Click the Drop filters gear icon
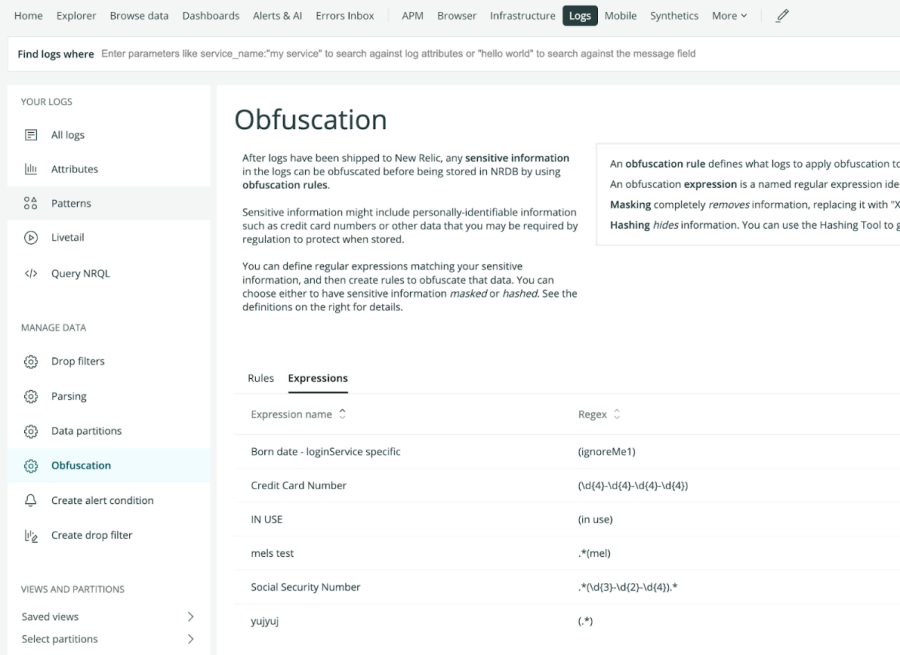900x655 pixels. pos(31,362)
